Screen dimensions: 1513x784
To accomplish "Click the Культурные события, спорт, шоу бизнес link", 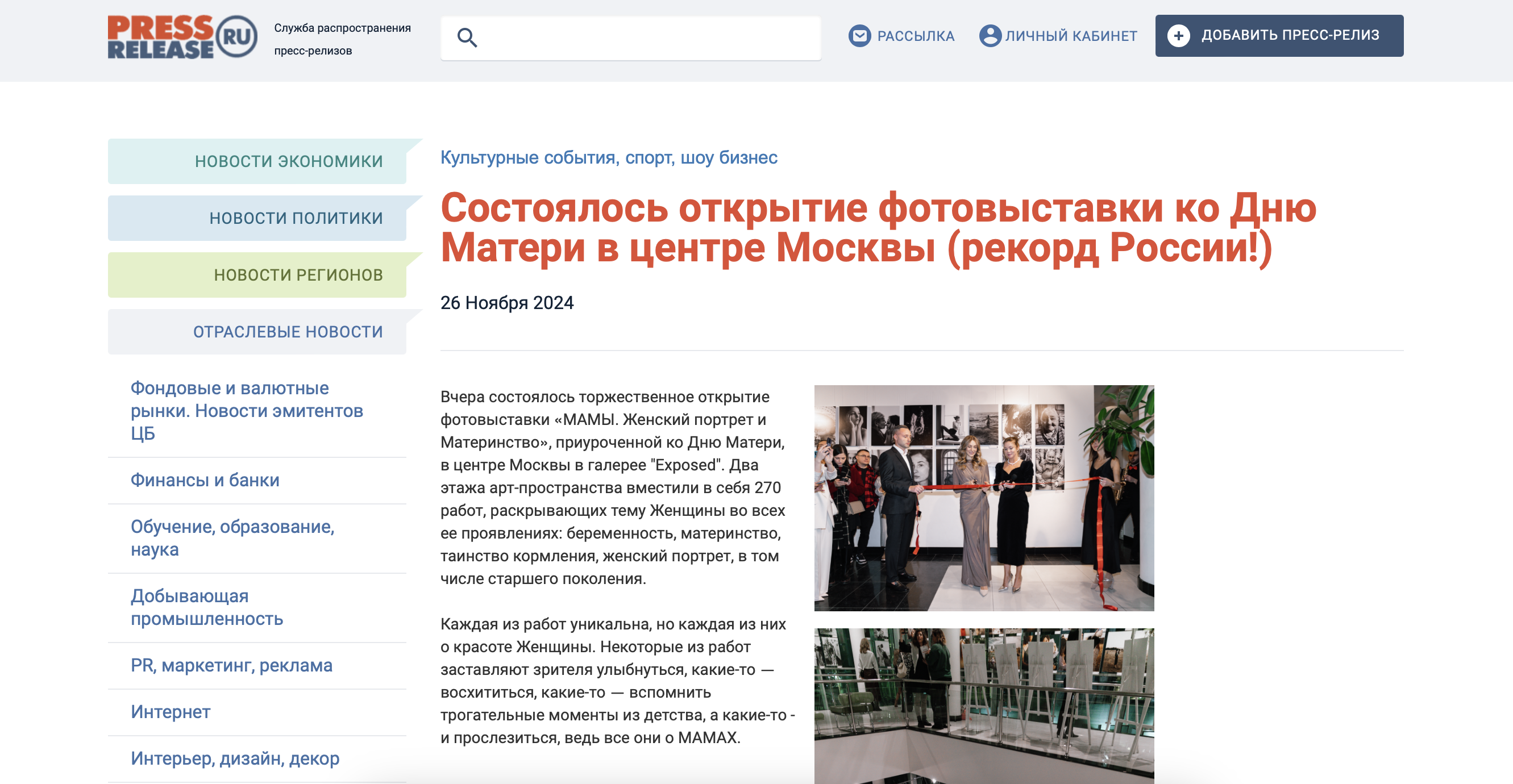I will (x=609, y=157).
